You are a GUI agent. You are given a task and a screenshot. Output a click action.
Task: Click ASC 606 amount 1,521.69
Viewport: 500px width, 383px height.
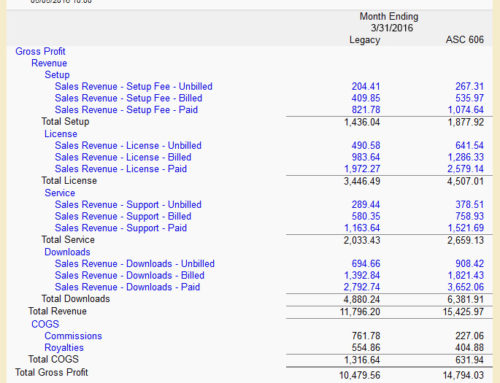tap(466, 228)
